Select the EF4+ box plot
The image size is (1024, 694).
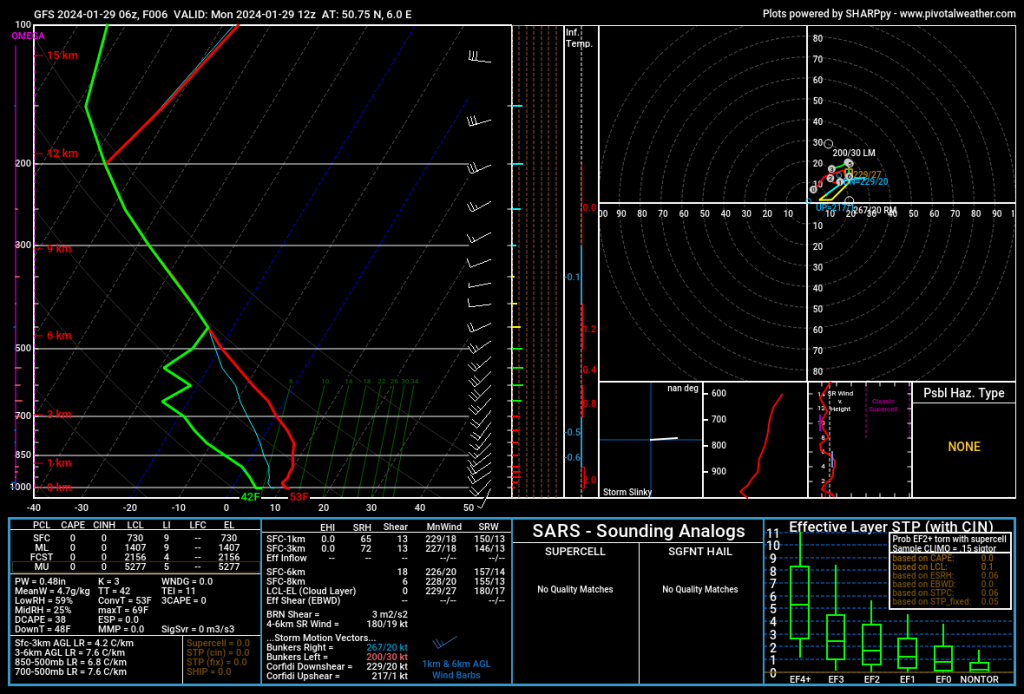(x=799, y=602)
